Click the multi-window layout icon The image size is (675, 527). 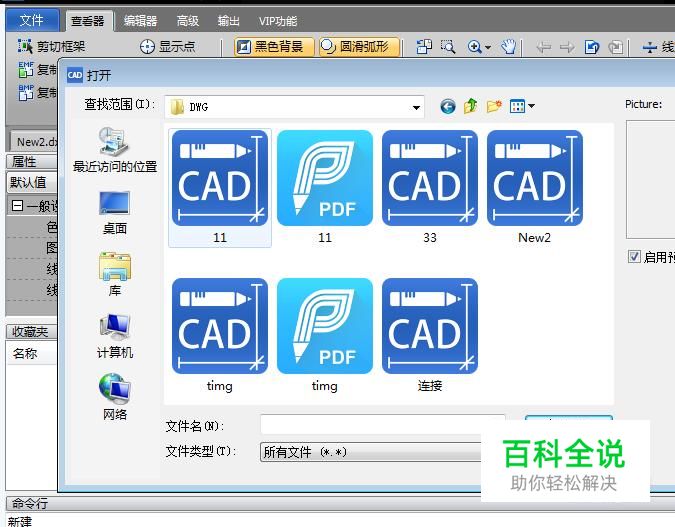pos(424,46)
